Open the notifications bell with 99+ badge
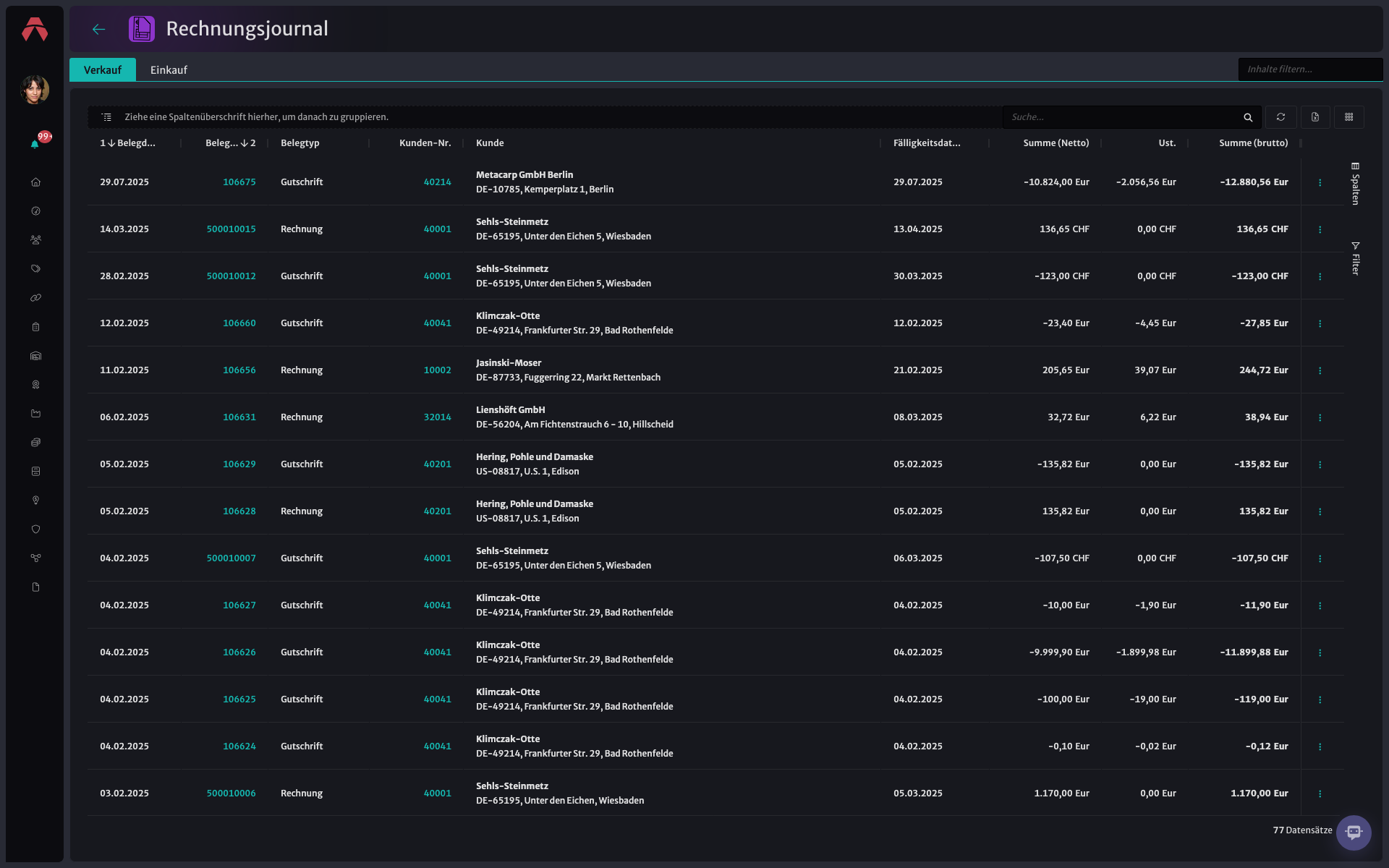1389x868 pixels. tap(35, 144)
